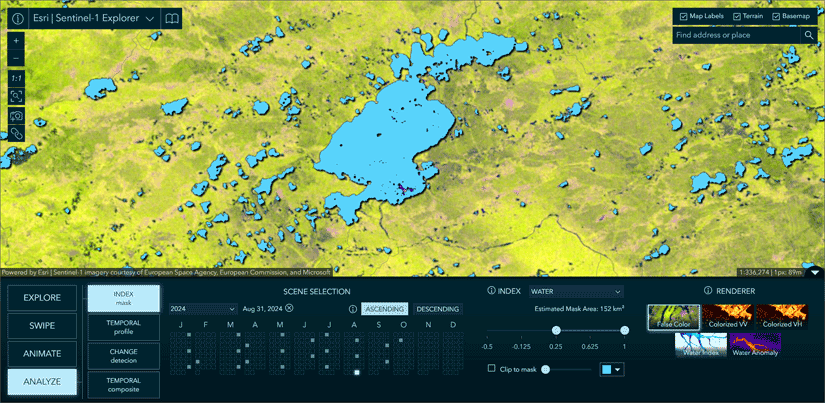Viewport: 825px width, 403px height.
Task: Click the -0.125 slider tick label
Action: pyautogui.click(x=521, y=346)
